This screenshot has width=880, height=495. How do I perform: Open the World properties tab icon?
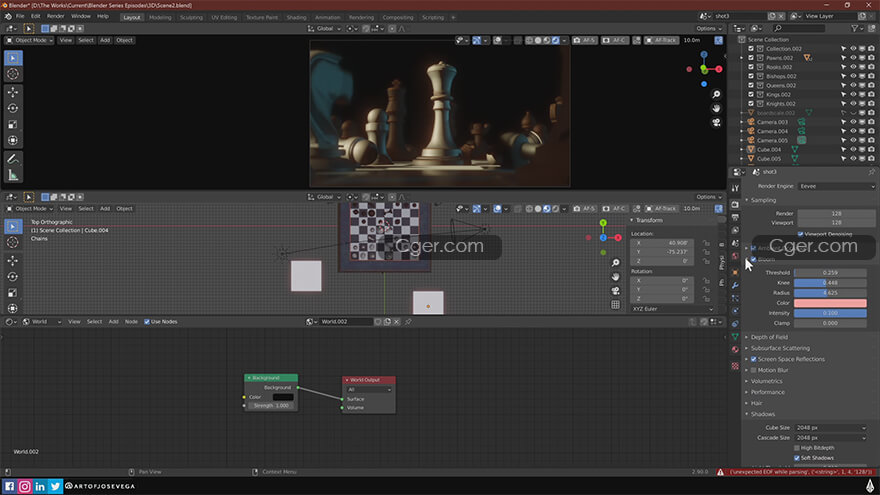click(735, 256)
